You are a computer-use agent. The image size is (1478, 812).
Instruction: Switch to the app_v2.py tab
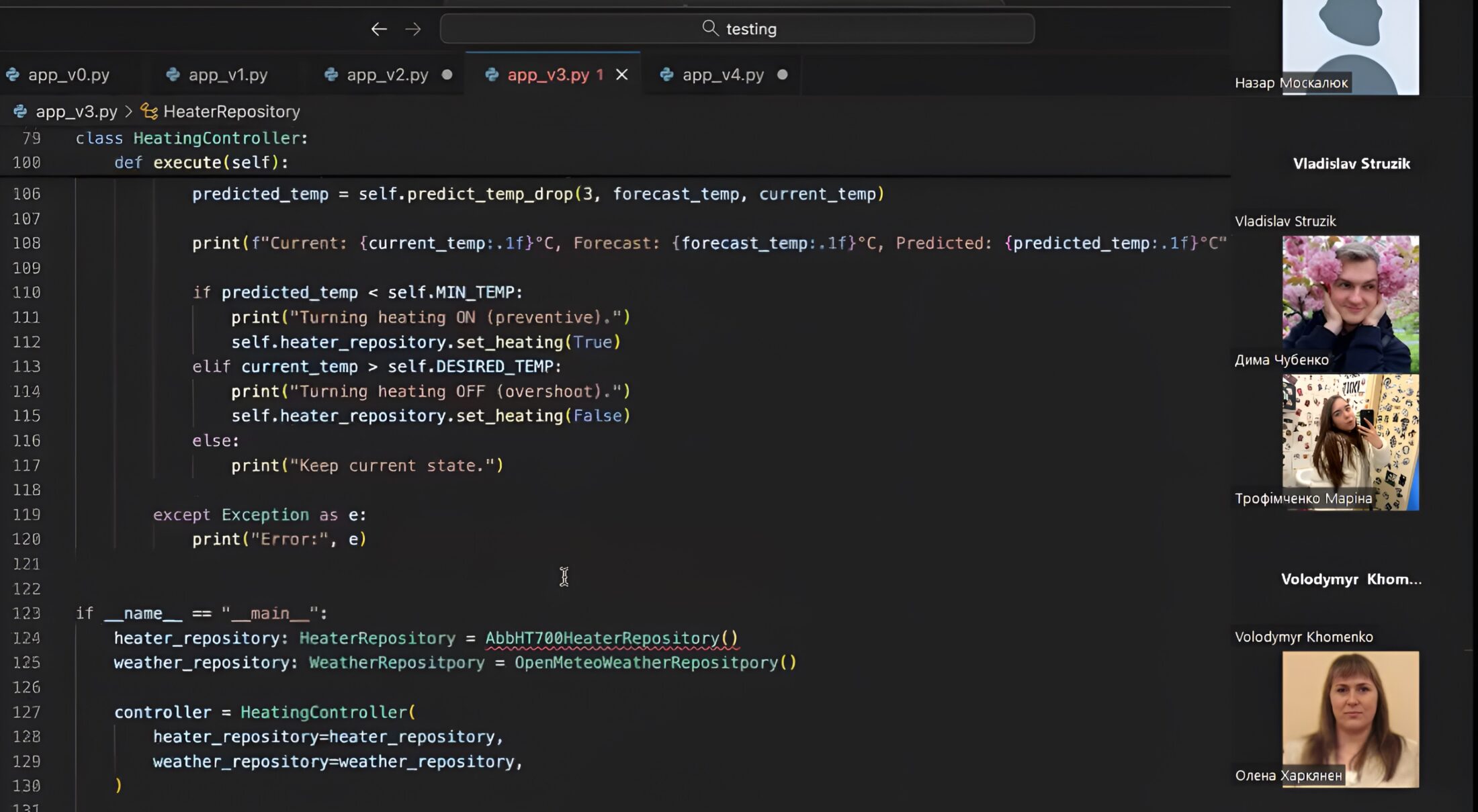[x=387, y=75]
